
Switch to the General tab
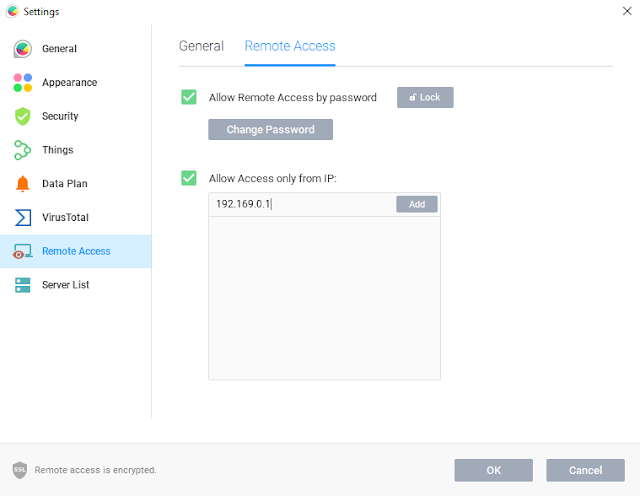click(x=201, y=46)
